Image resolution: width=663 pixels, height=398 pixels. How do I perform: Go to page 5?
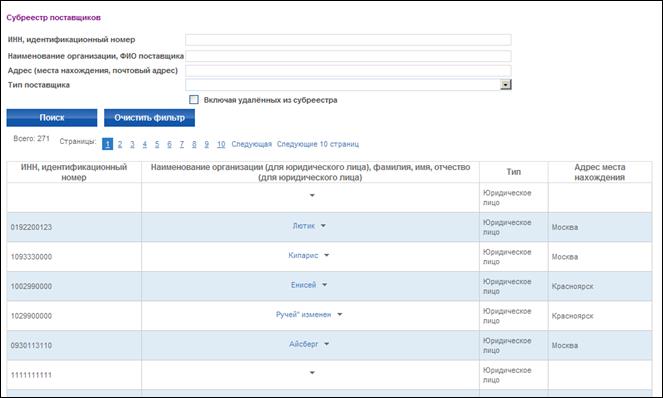pos(157,144)
